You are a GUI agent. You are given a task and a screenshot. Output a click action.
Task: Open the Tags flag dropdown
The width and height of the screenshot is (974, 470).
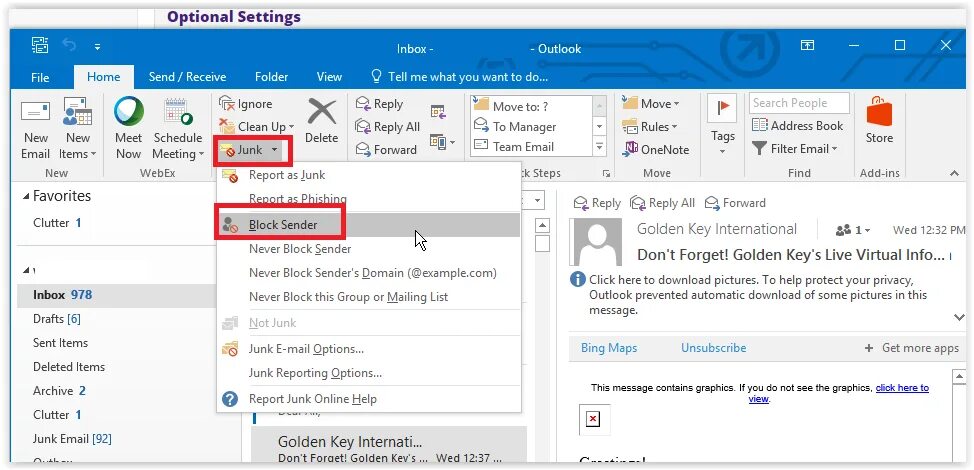pos(722,127)
